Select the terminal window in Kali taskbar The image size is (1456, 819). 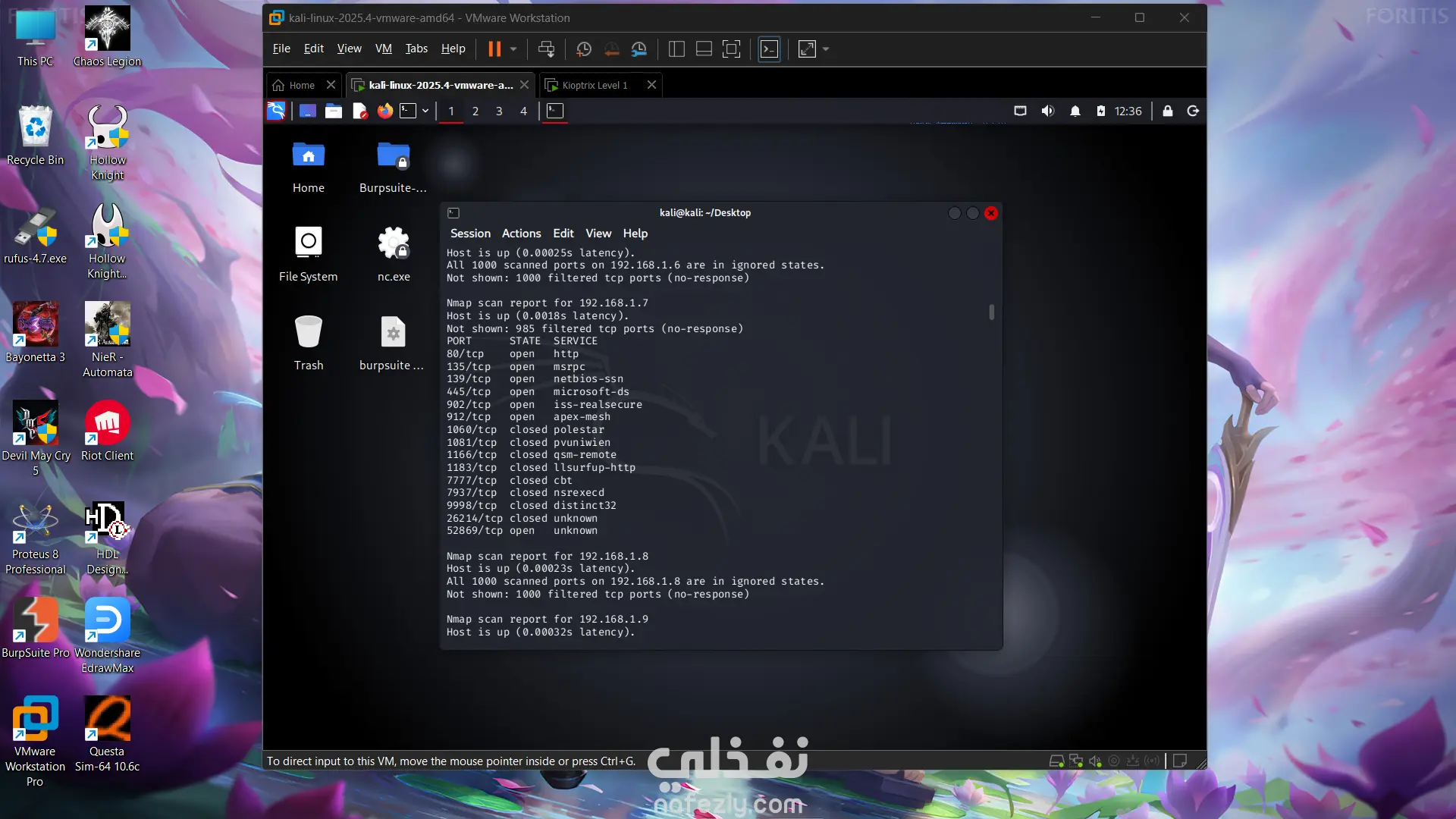(555, 111)
